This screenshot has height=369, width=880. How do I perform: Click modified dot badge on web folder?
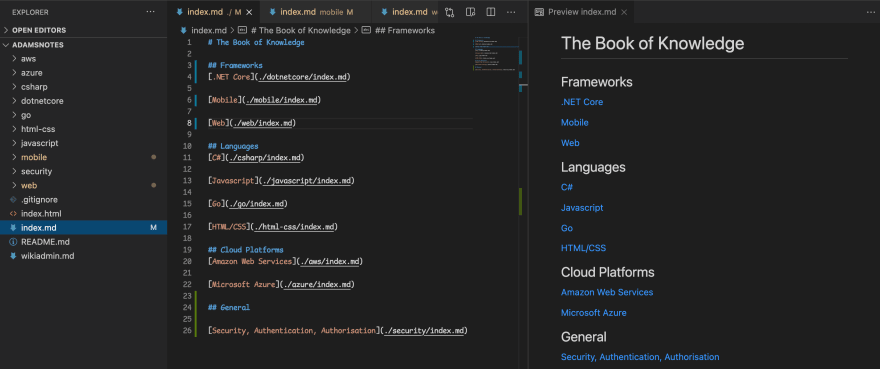(x=154, y=185)
